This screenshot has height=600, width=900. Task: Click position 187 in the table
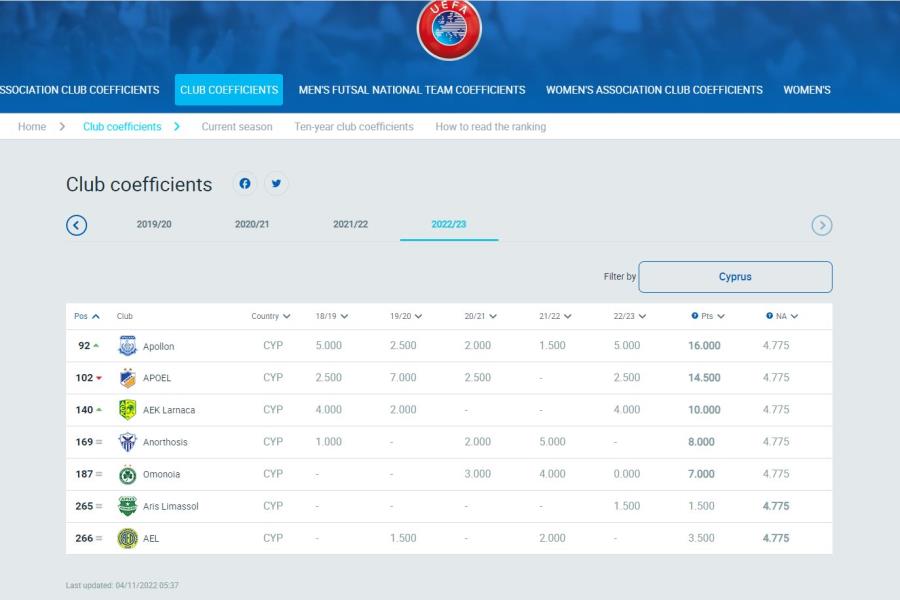(x=84, y=474)
